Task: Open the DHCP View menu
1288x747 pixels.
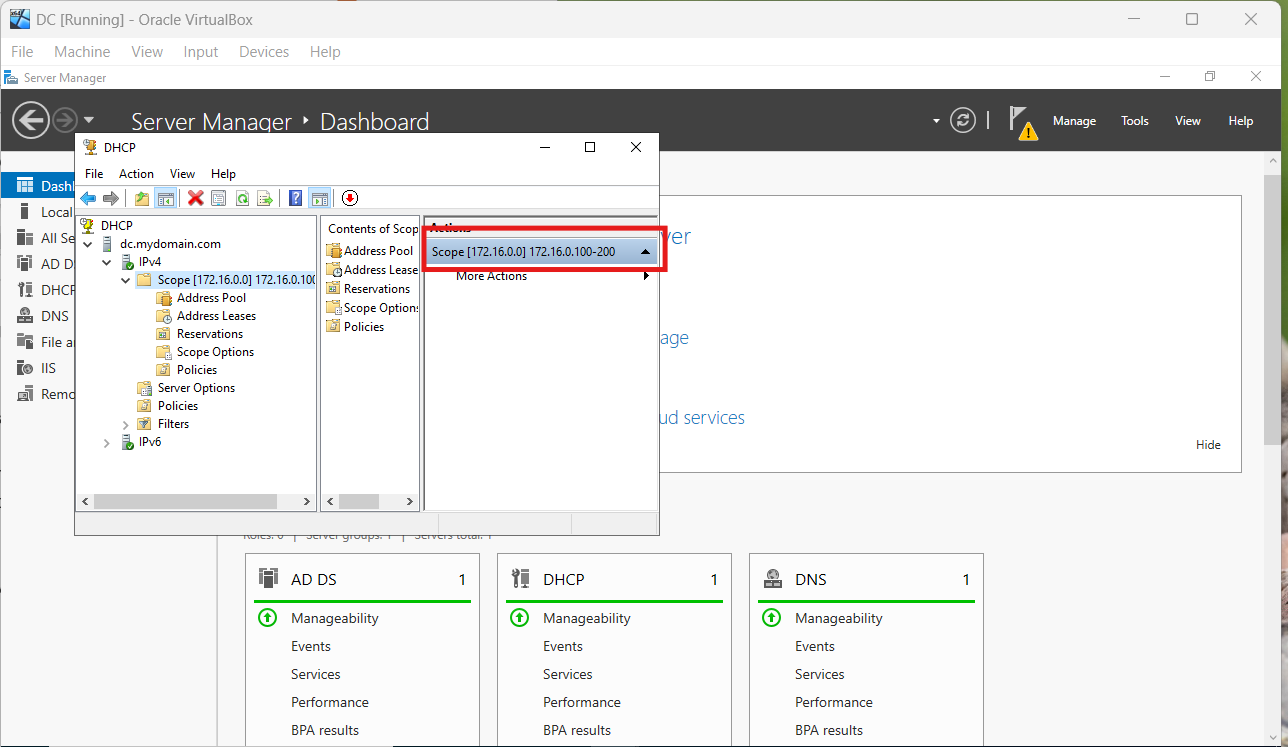Action: click(x=182, y=174)
